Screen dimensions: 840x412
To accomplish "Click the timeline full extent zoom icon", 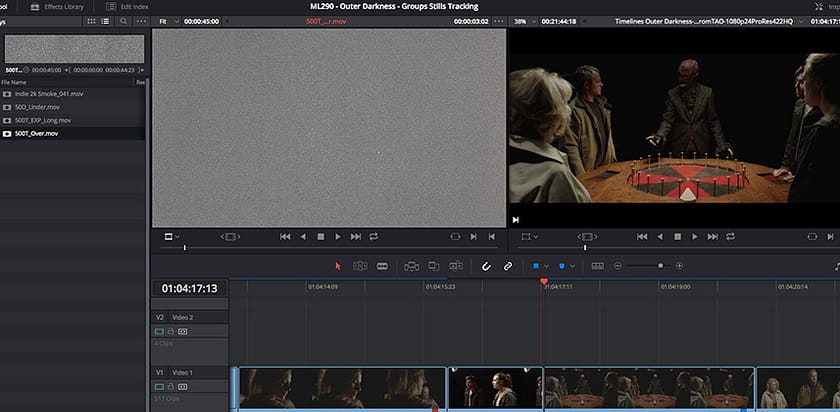I will click(597, 266).
